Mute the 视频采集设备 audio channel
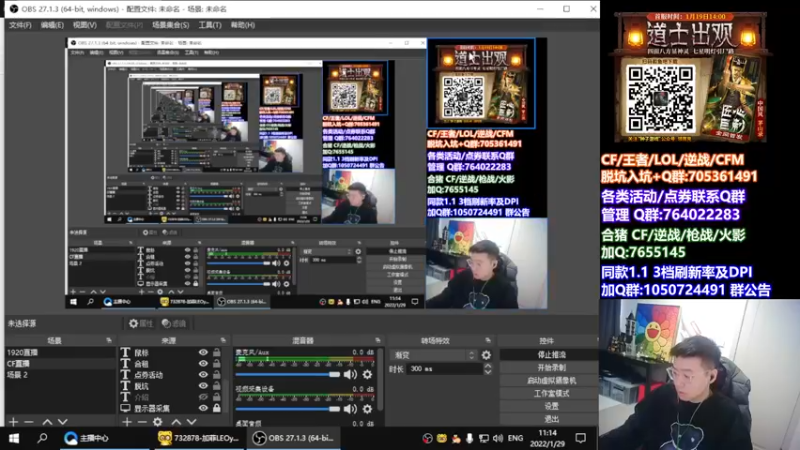This screenshot has width=800, height=450. coord(350,409)
